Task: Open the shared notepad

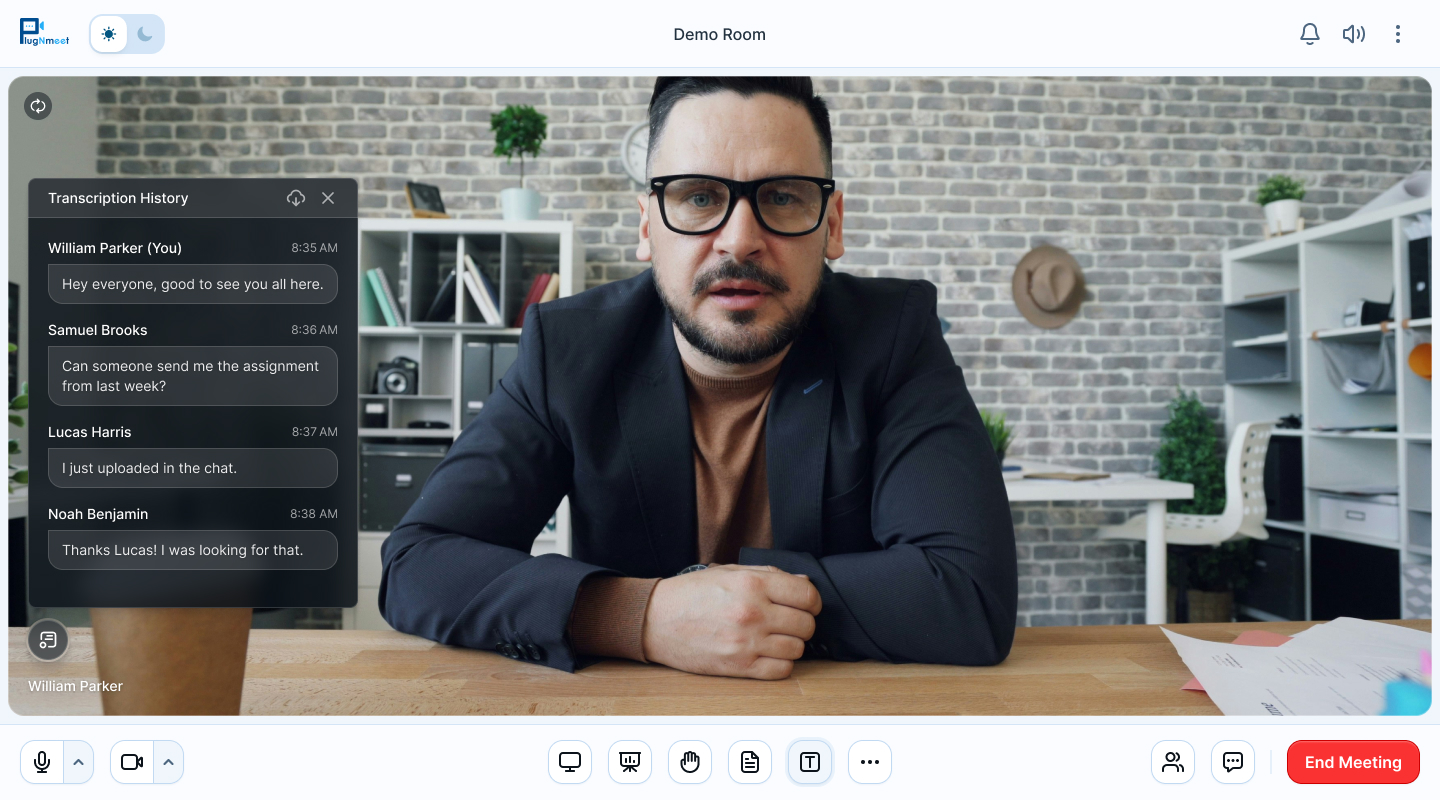Action: (750, 762)
